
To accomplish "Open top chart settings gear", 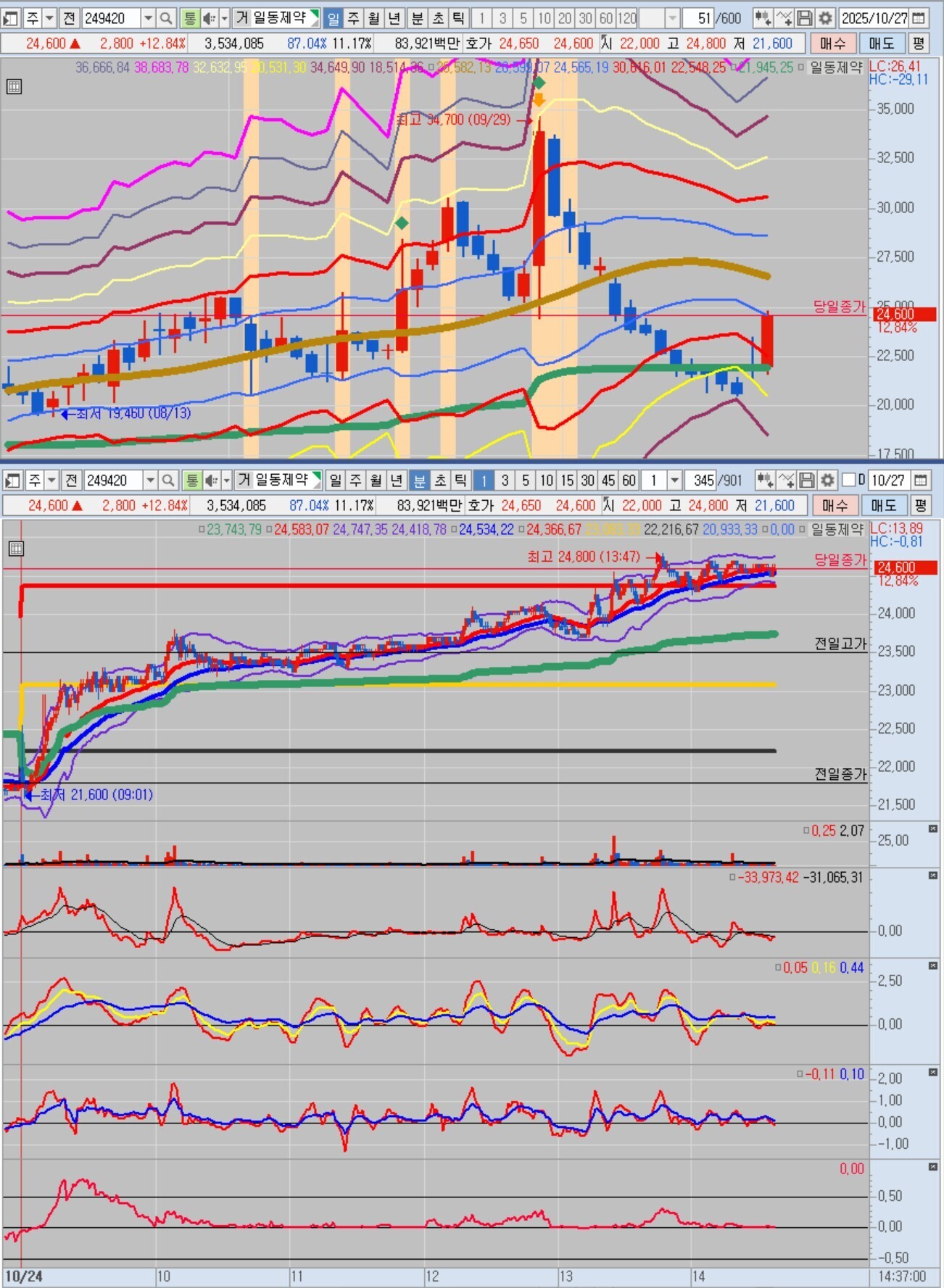I will 825,18.
